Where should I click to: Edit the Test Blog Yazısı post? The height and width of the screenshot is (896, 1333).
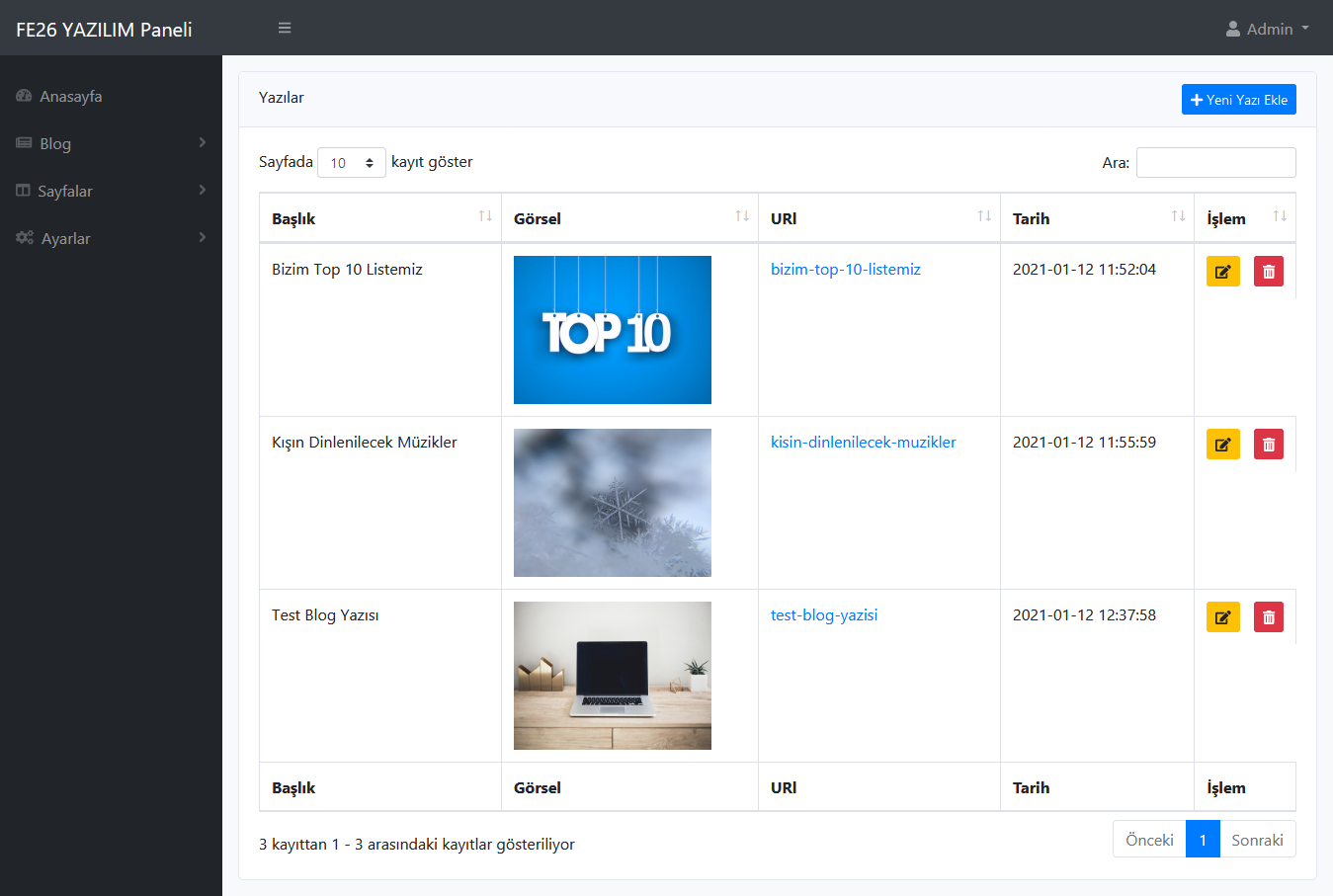(1223, 617)
